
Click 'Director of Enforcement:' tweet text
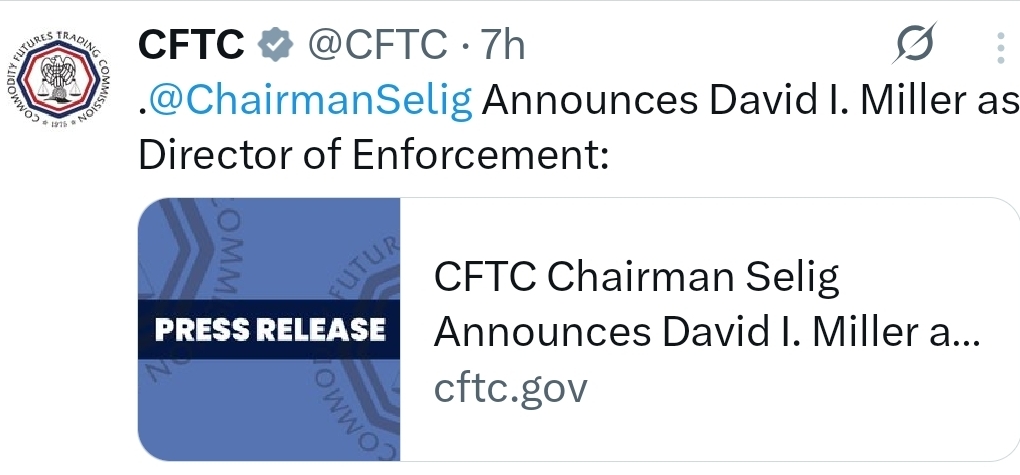click(374, 156)
